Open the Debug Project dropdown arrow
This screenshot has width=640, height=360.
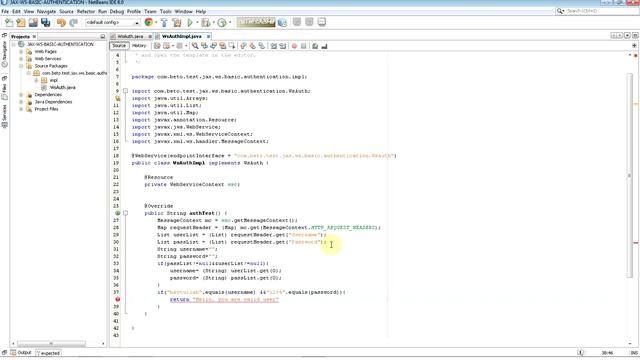[x=213, y=22]
